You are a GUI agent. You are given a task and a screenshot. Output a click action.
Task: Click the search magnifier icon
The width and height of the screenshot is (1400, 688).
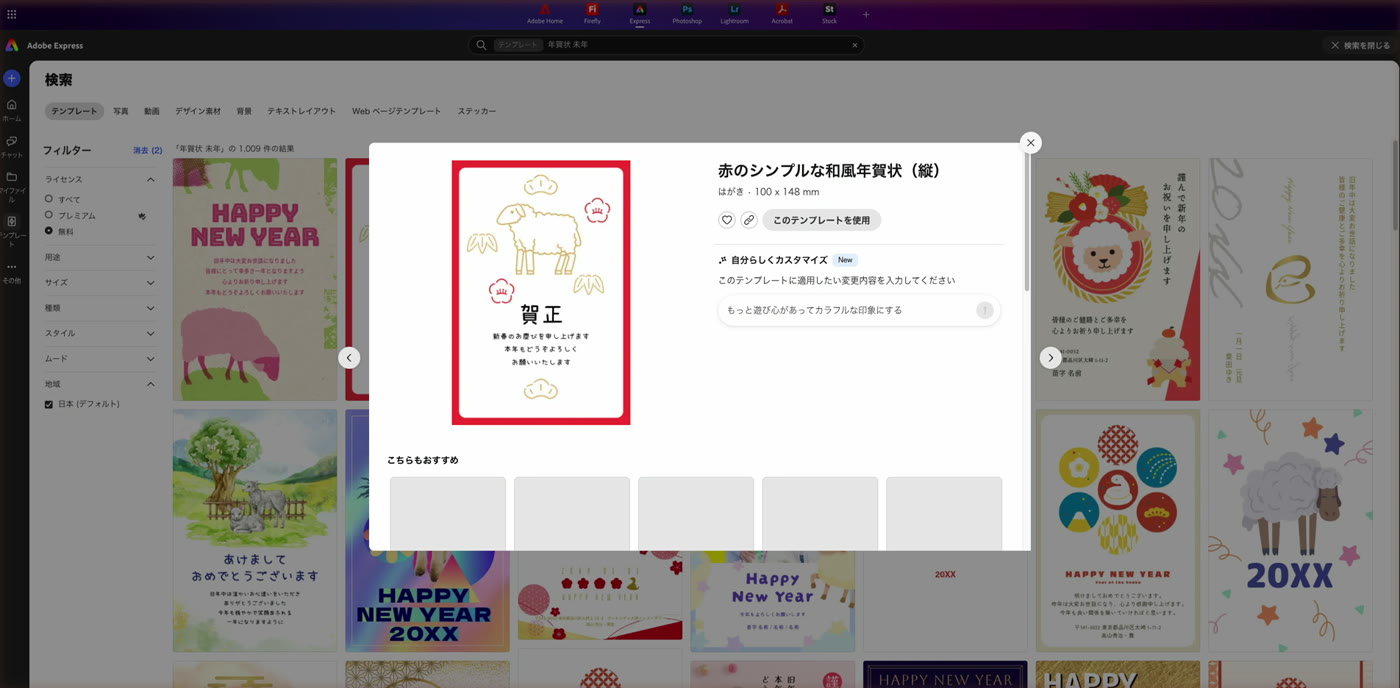pos(481,45)
